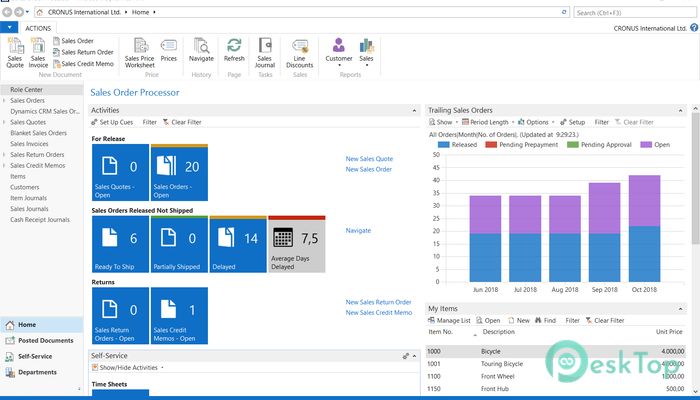The image size is (700, 400).
Task: Select Role Center in navigation pane
Action: [x=27, y=90]
